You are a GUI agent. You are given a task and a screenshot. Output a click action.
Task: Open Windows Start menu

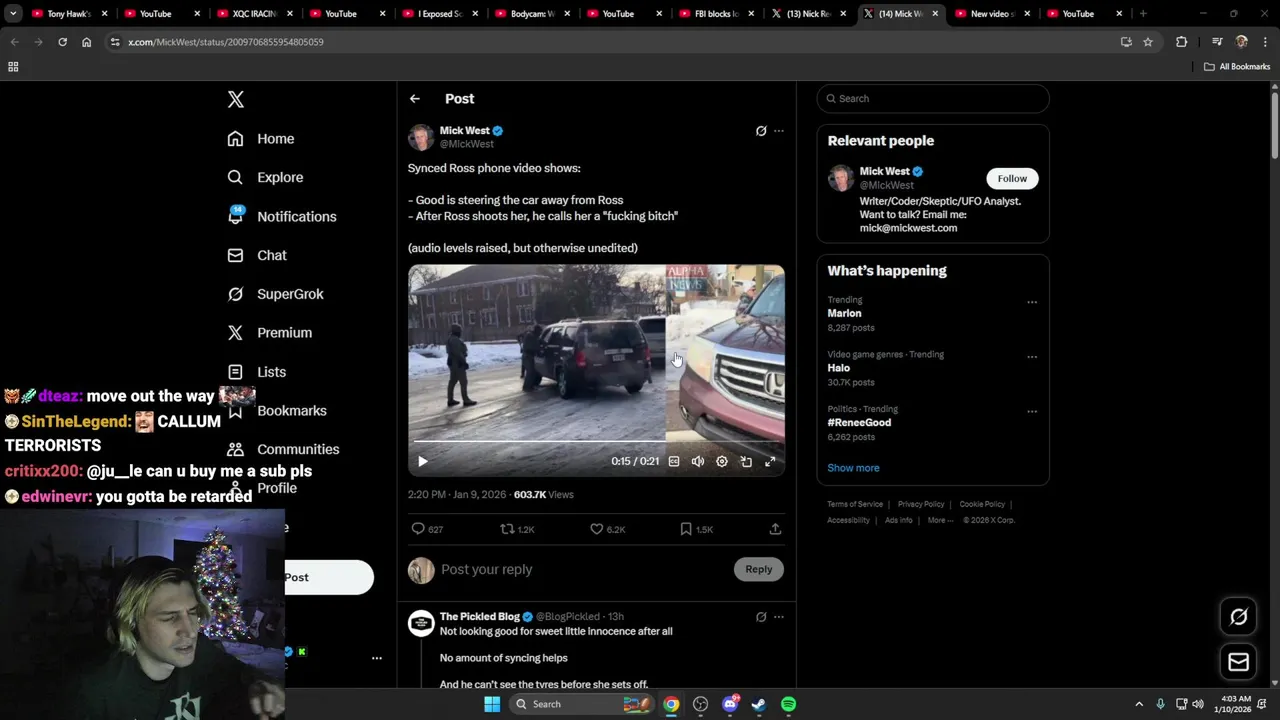pos(492,704)
